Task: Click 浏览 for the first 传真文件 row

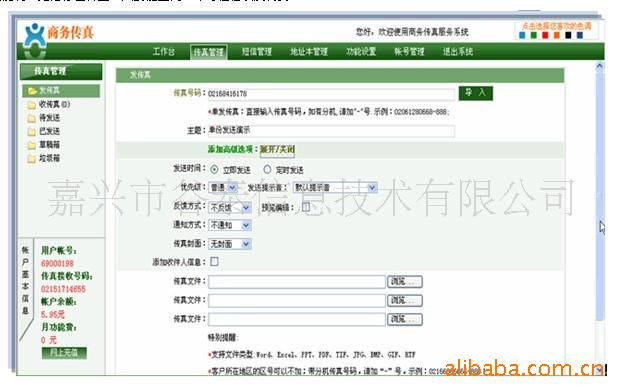Action: click(x=405, y=281)
